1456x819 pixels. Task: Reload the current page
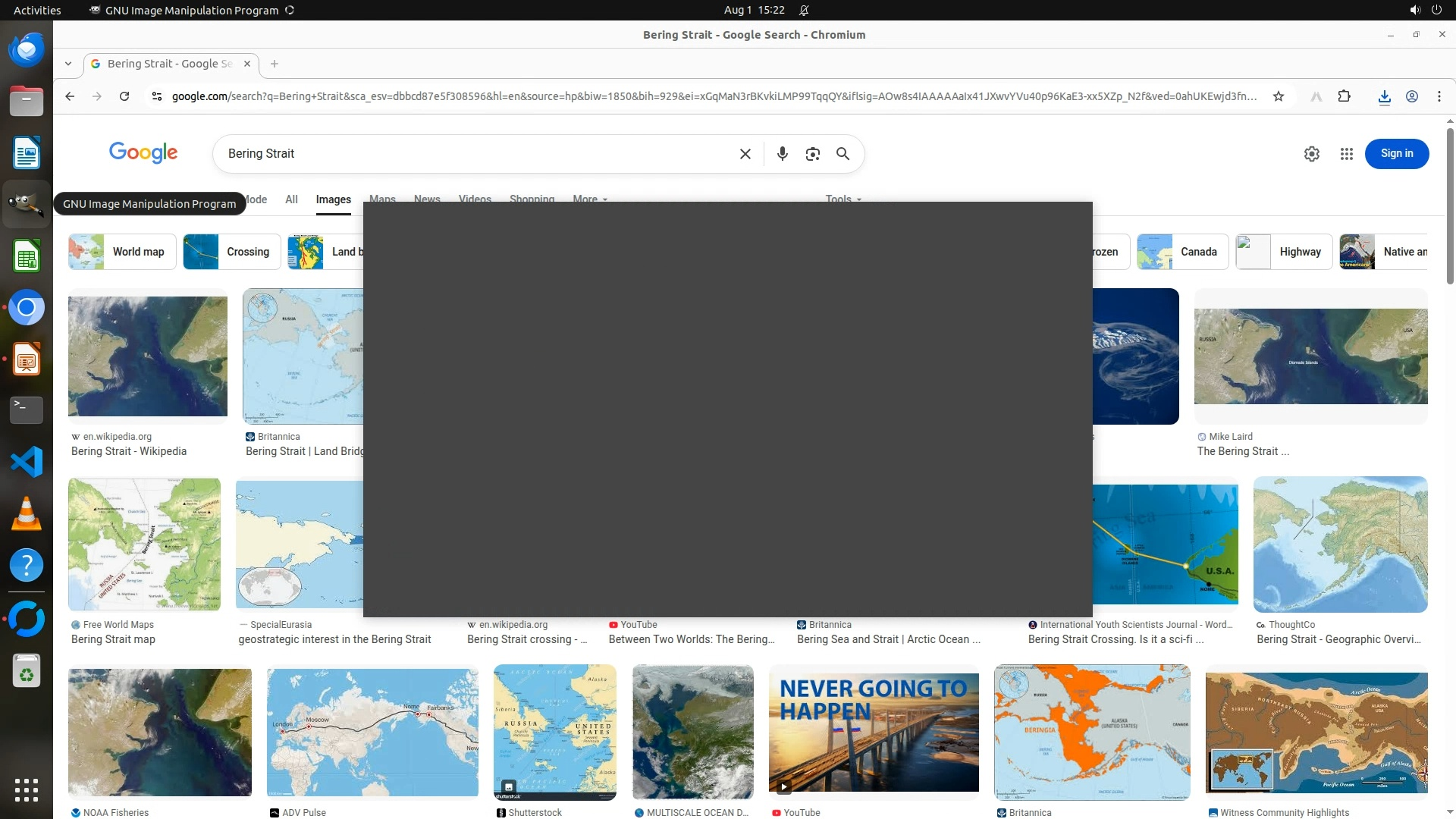click(124, 96)
